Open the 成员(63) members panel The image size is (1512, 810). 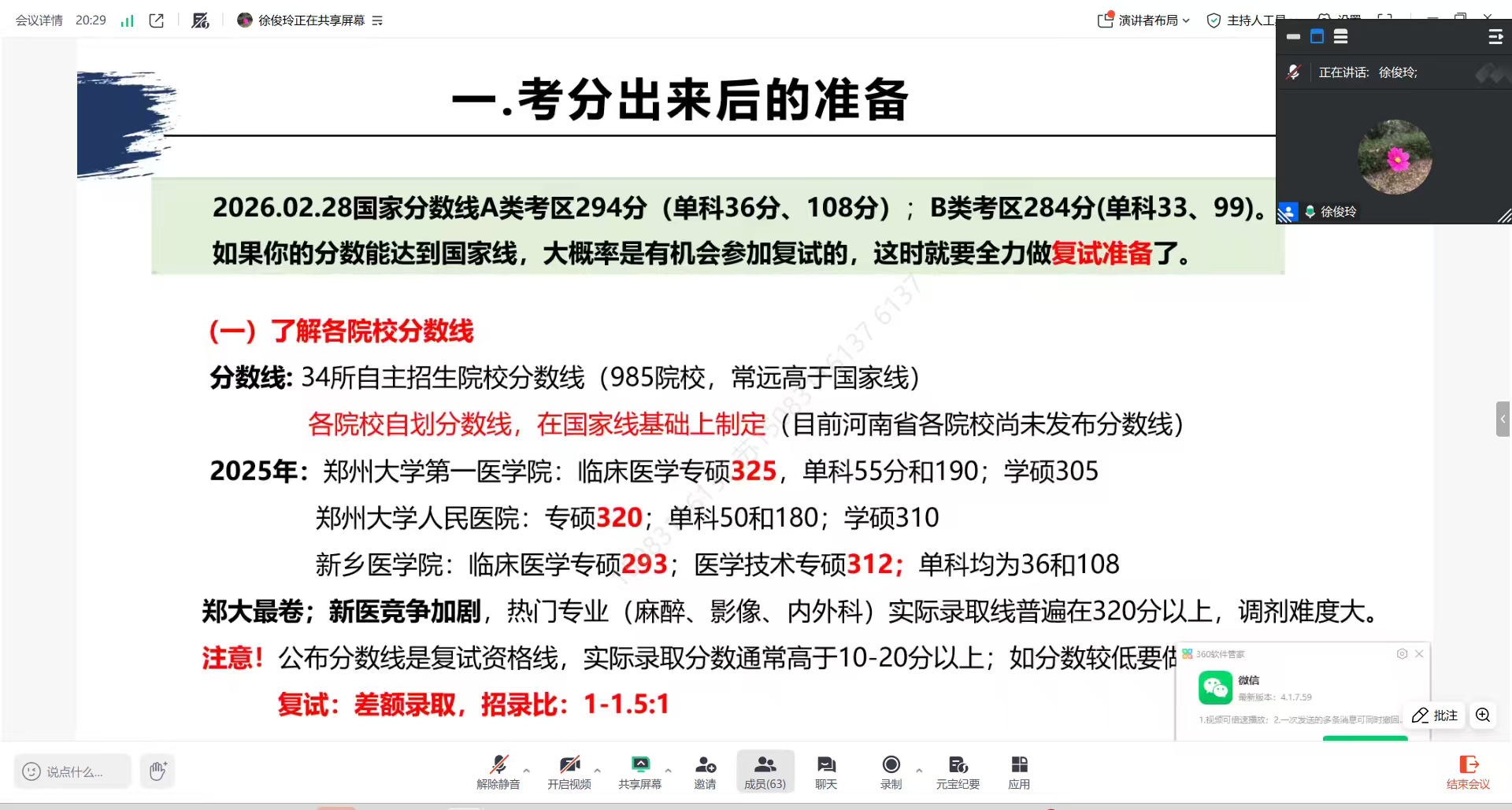(765, 771)
